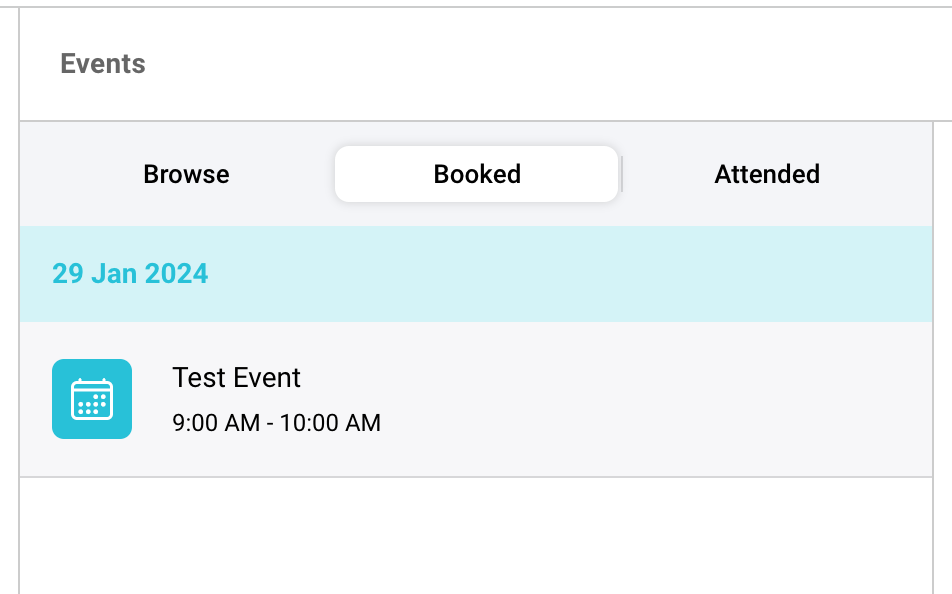952x594 pixels.
Task: Click the blank part of the teal date band
Action: pos(570,274)
